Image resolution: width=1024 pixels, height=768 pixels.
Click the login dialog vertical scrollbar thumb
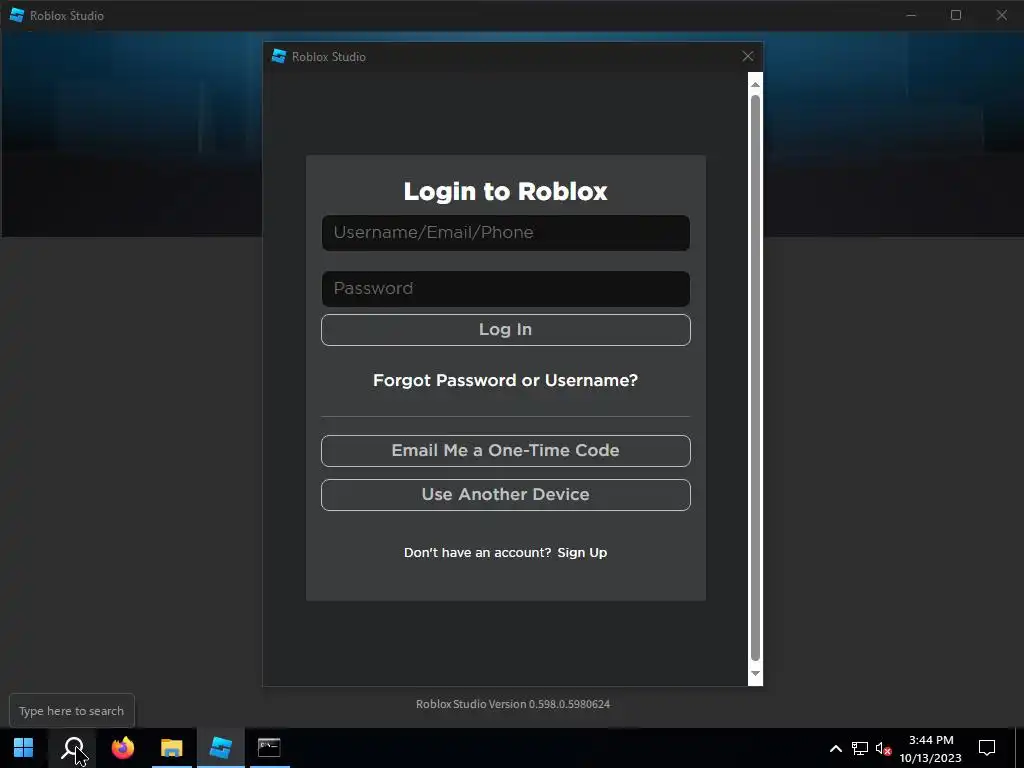tap(755, 378)
